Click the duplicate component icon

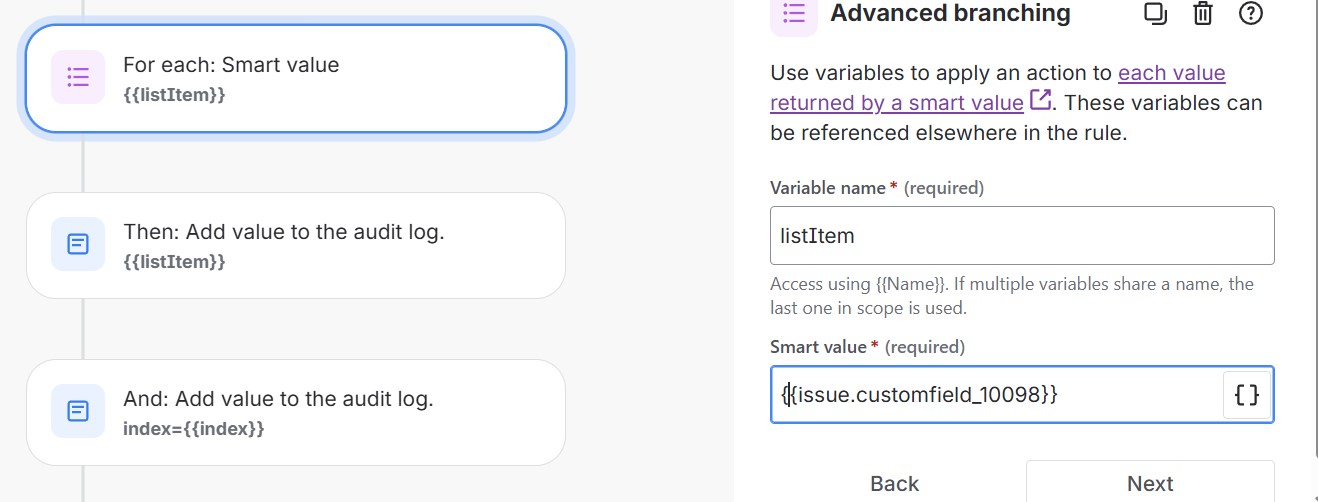coord(1156,13)
